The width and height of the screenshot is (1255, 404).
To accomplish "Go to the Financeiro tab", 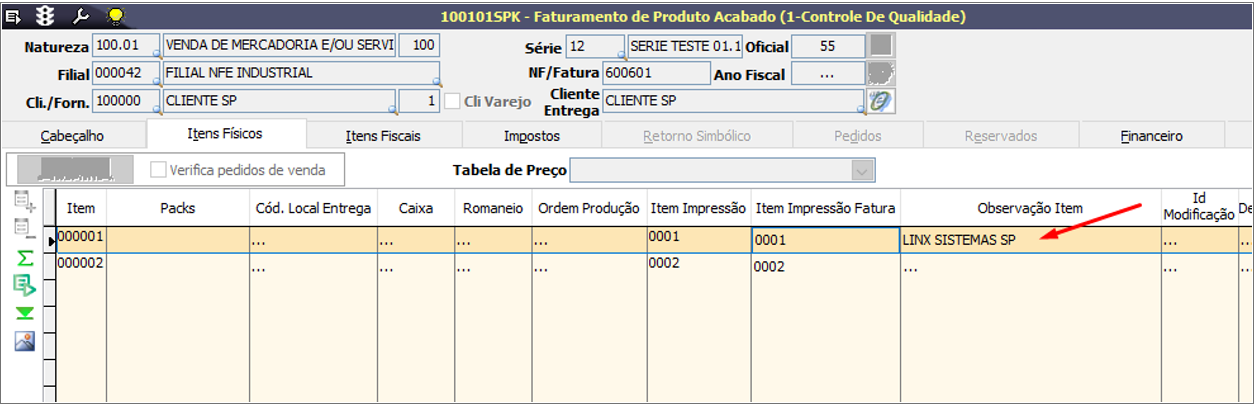I will pos(1151,136).
